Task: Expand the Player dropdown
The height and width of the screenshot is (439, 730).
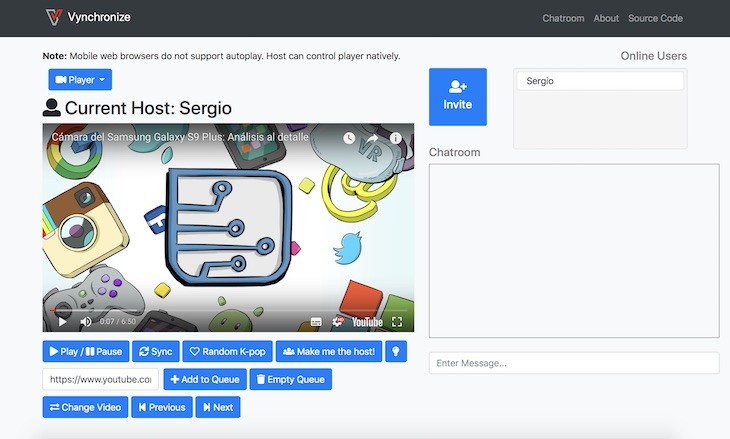Action: pos(80,80)
